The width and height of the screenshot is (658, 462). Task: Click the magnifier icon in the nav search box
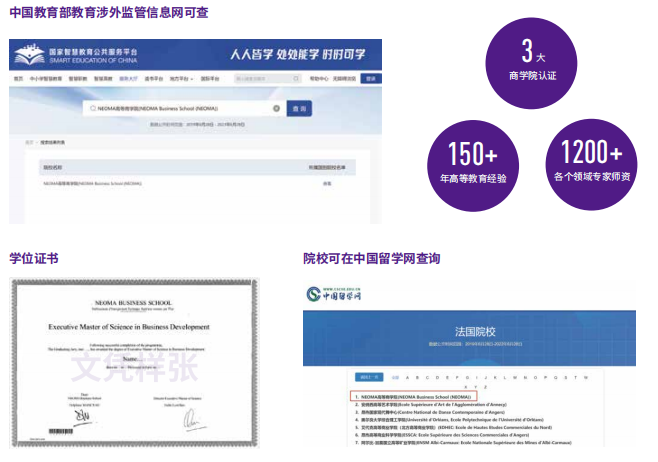click(296, 78)
